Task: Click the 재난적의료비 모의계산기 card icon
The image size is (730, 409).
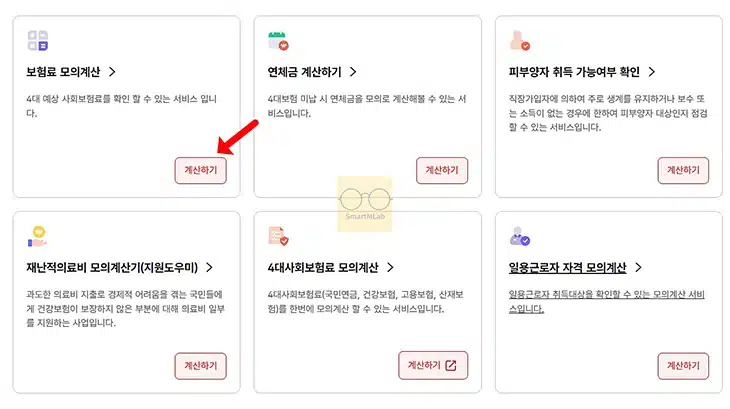Action: pyautogui.click(x=37, y=237)
